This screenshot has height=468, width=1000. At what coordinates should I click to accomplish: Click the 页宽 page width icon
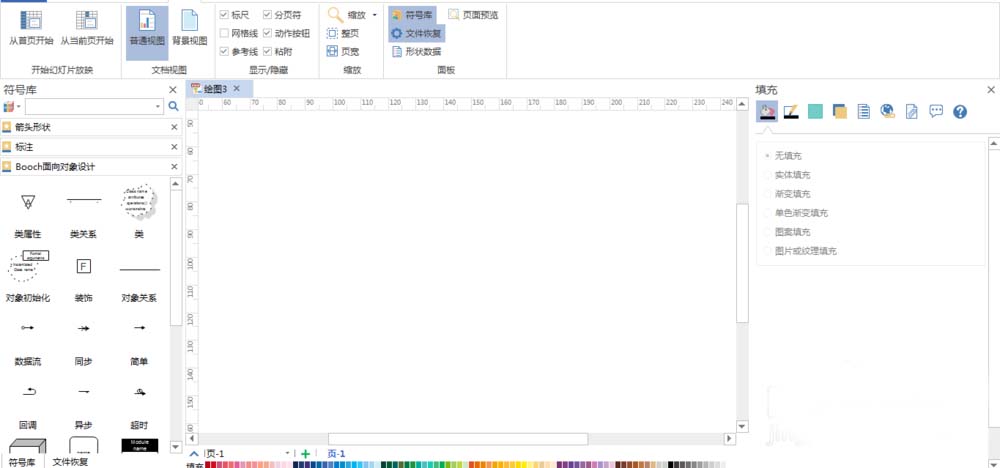click(x=332, y=52)
